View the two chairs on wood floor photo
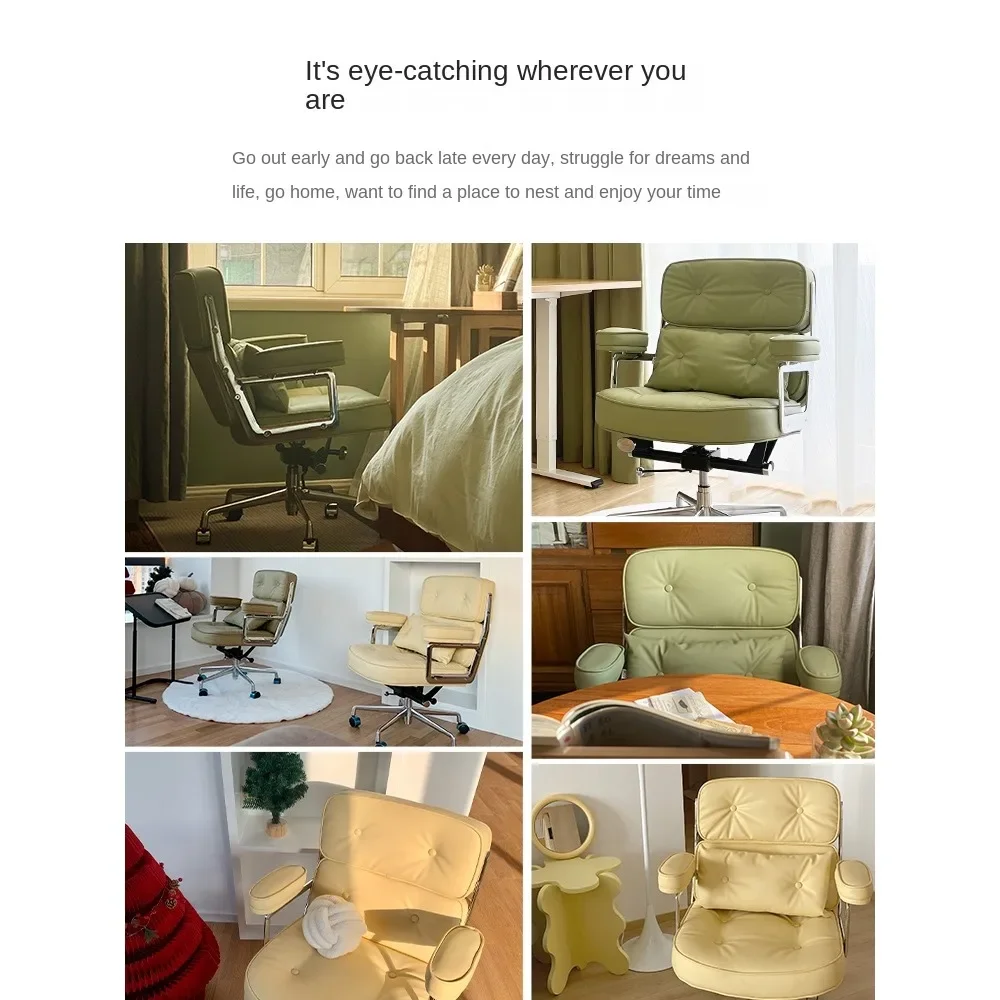1000x1000 pixels. [x=323, y=651]
